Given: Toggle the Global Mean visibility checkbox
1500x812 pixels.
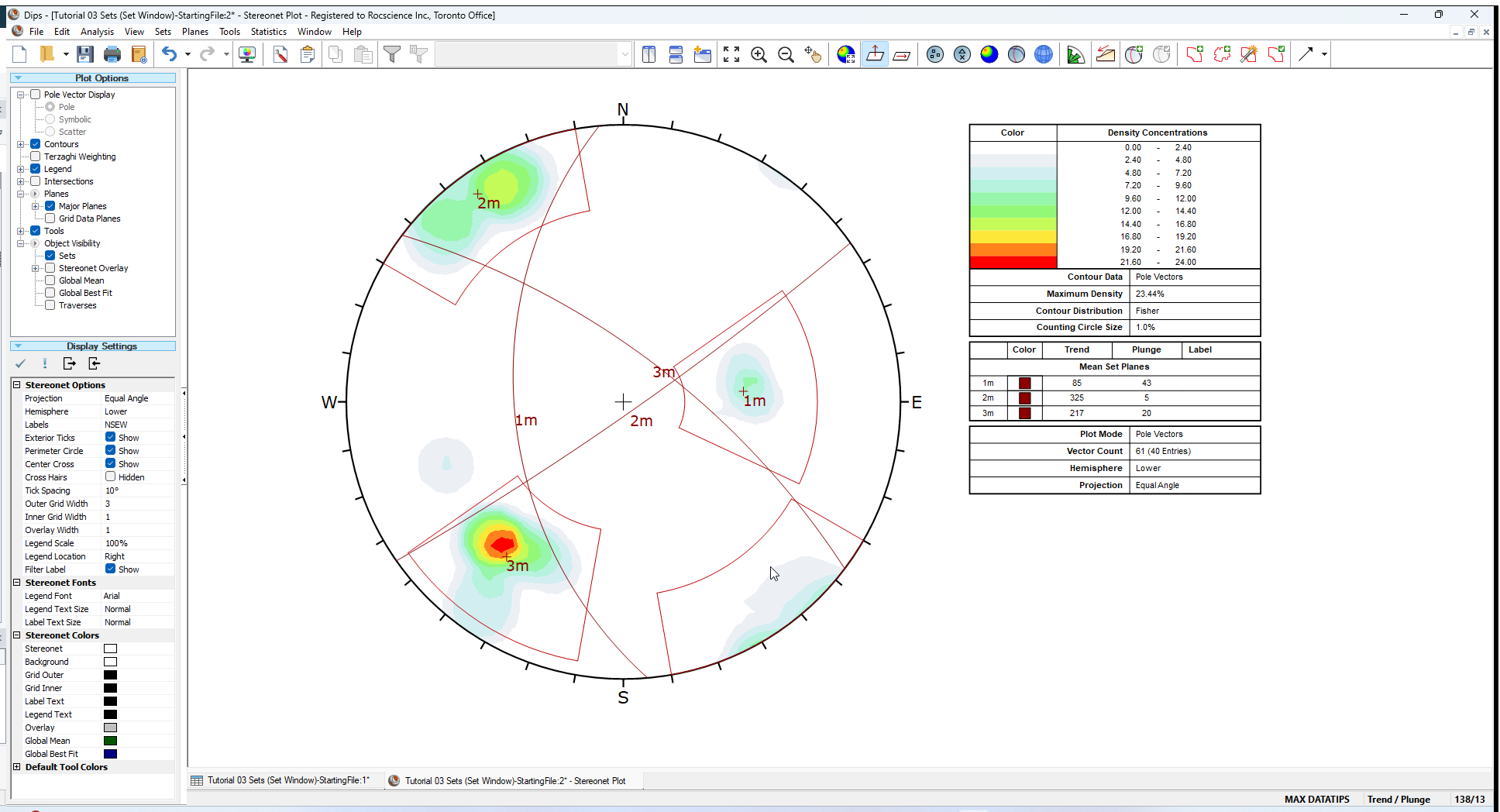Looking at the screenshot, I should click(x=50, y=280).
